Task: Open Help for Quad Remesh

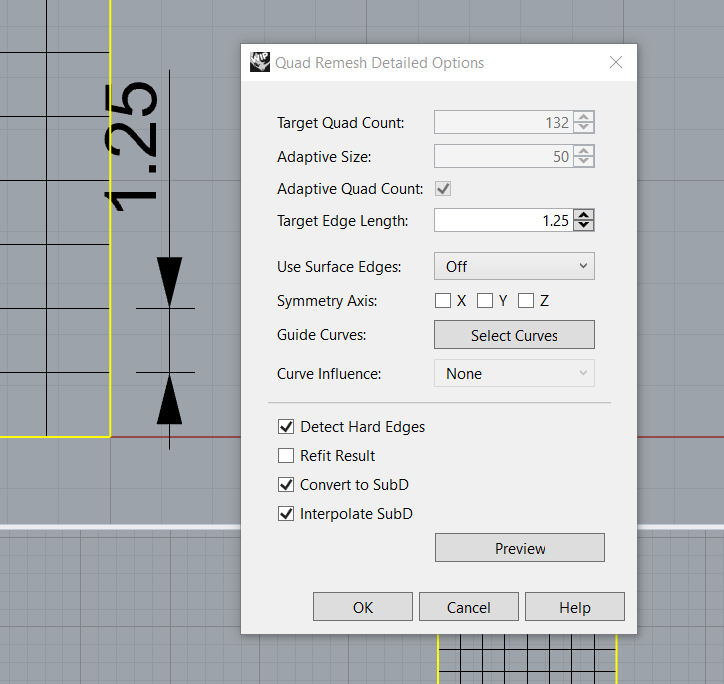Action: pos(575,607)
